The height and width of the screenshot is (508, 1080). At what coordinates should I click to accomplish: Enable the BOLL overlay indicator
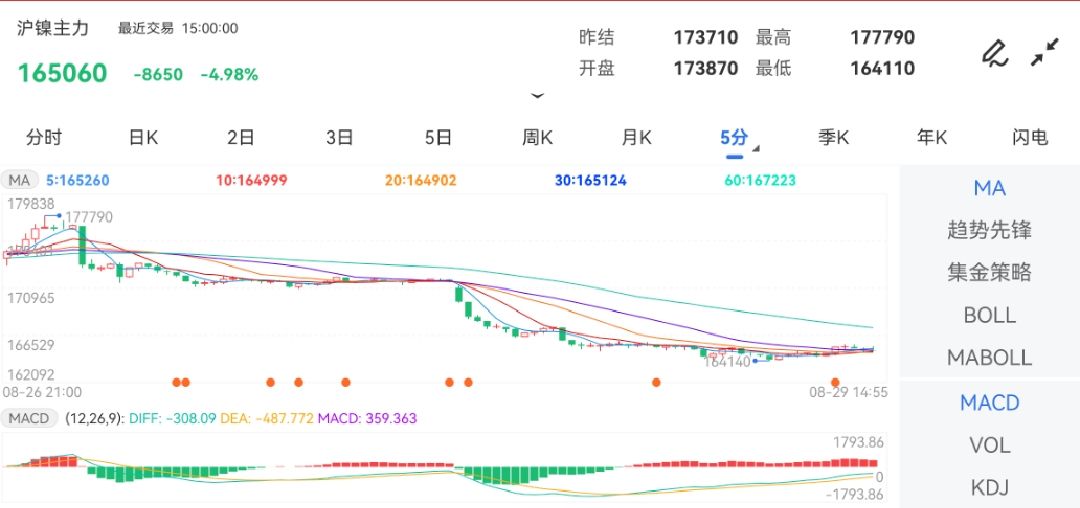(989, 315)
